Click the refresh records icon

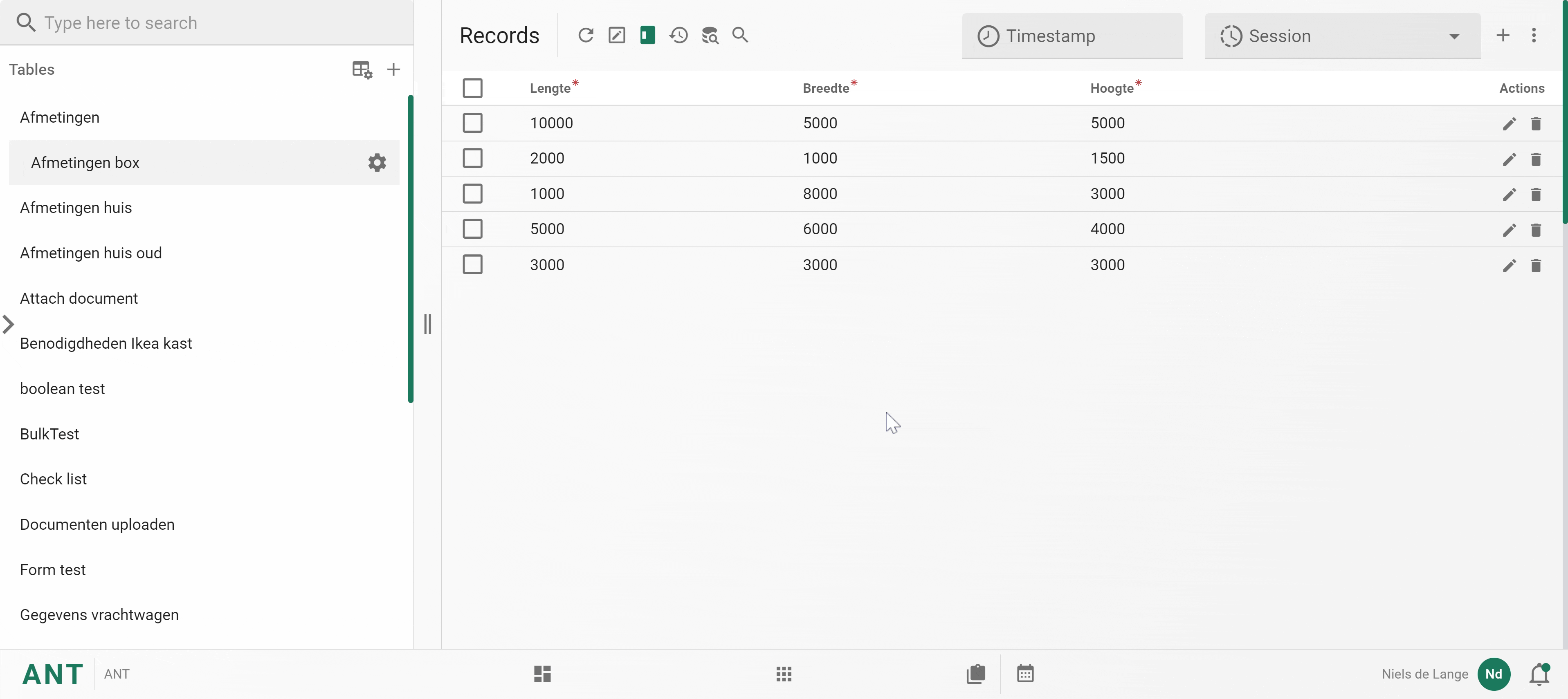(586, 35)
